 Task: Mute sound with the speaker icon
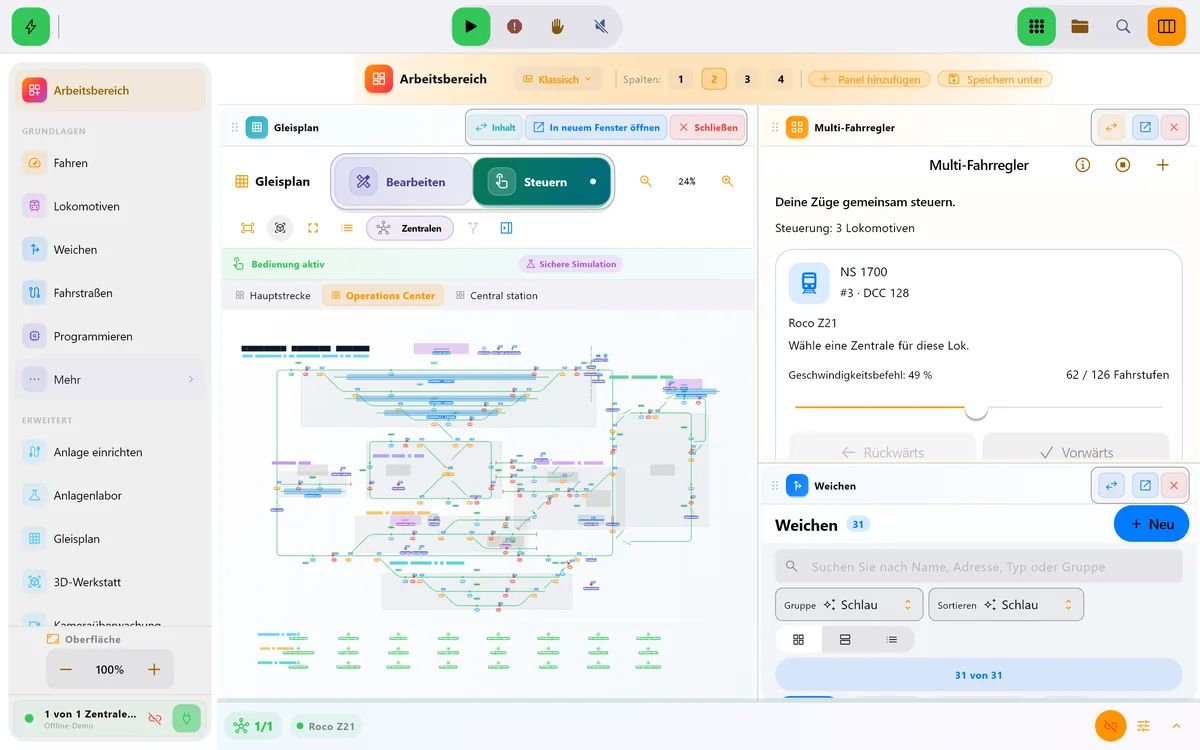coord(601,26)
